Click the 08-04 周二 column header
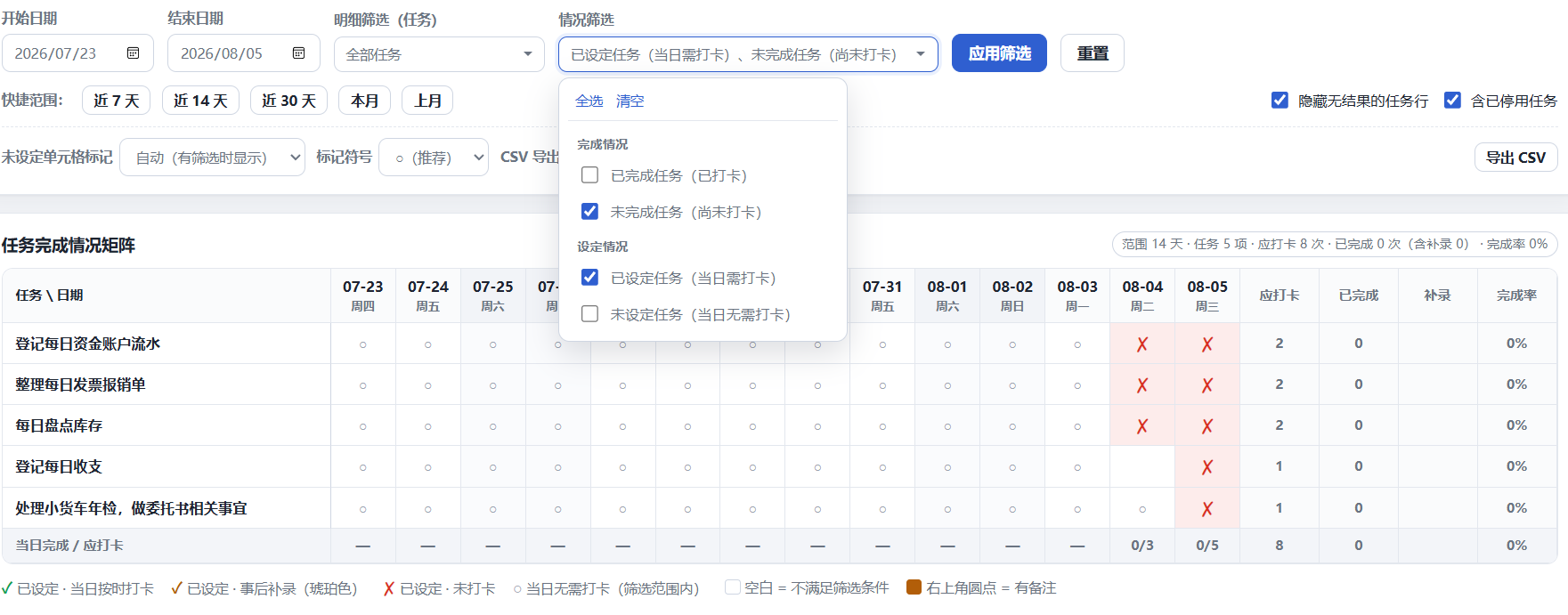1568x615 pixels. point(1142,295)
